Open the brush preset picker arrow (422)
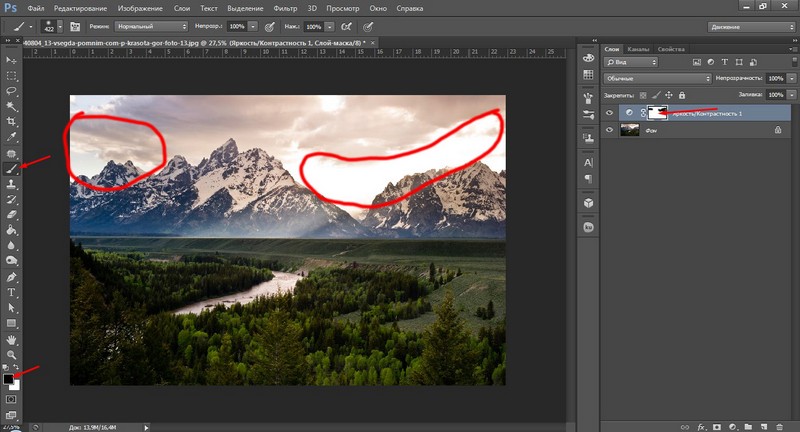Image resolution: width=800 pixels, height=432 pixels. click(61, 25)
